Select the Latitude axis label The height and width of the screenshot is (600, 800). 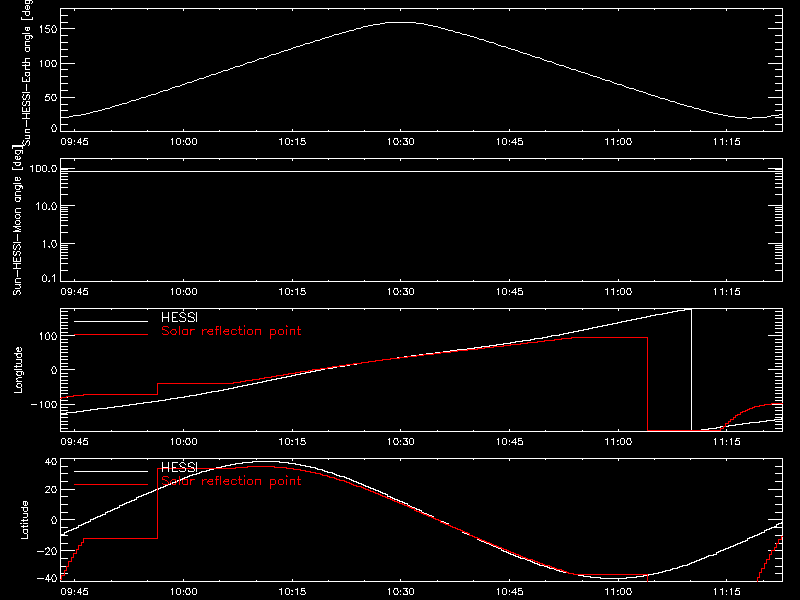tap(24, 520)
